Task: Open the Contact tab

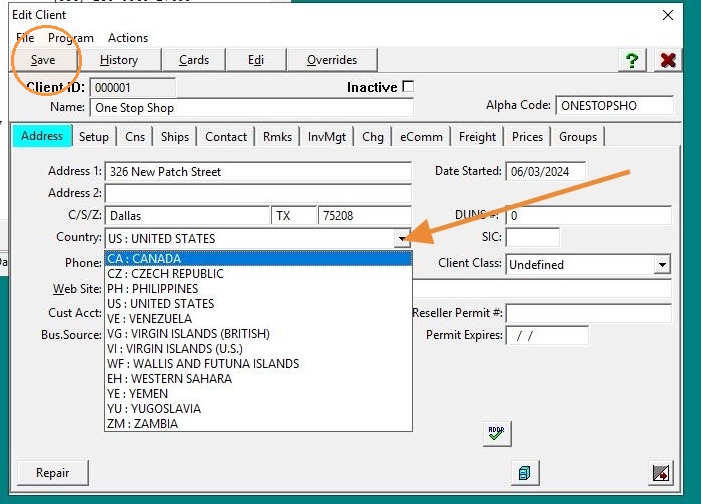Action: pos(226,137)
